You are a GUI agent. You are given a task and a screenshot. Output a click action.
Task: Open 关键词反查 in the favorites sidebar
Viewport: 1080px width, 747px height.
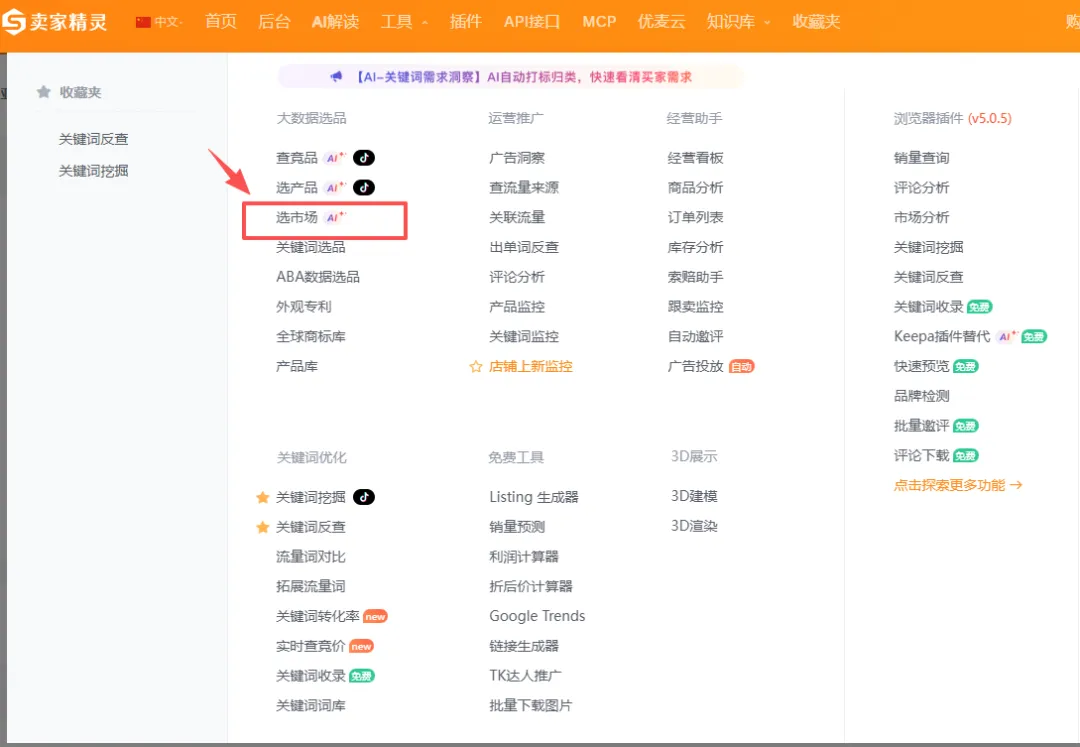[93, 139]
